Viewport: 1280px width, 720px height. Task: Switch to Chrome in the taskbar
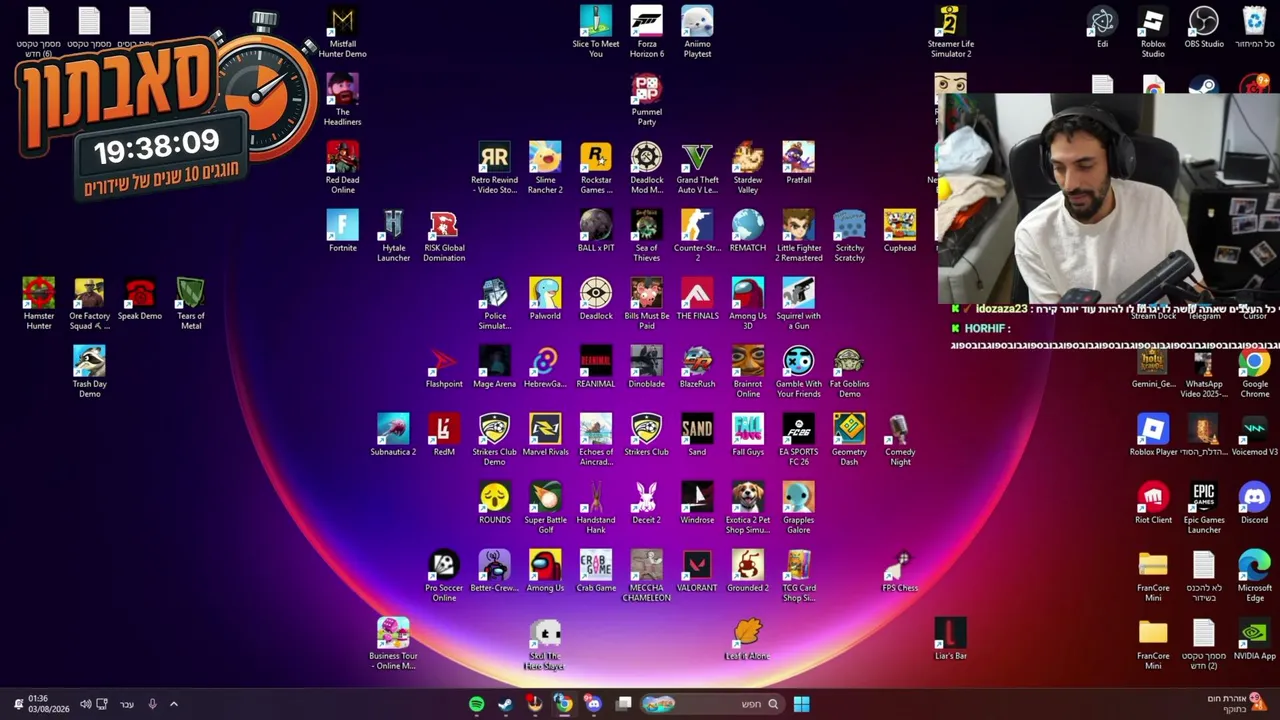click(x=564, y=704)
